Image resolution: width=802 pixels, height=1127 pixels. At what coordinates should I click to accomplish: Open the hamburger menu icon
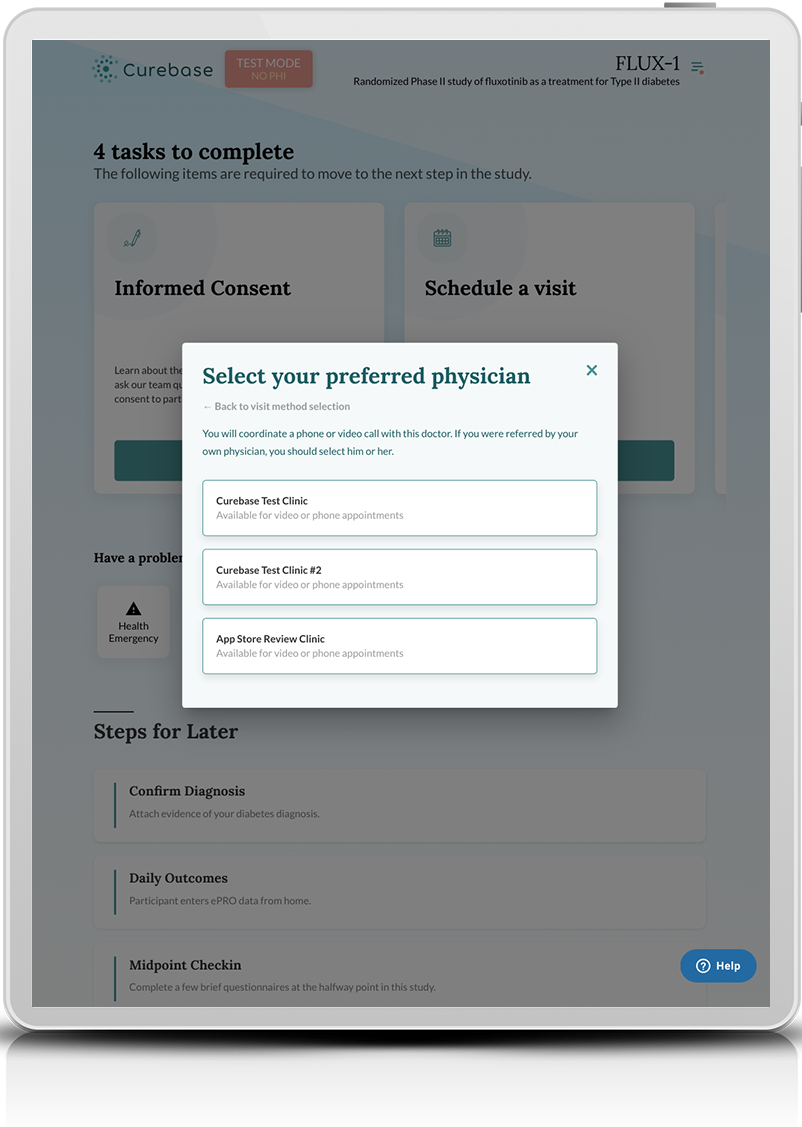point(698,68)
